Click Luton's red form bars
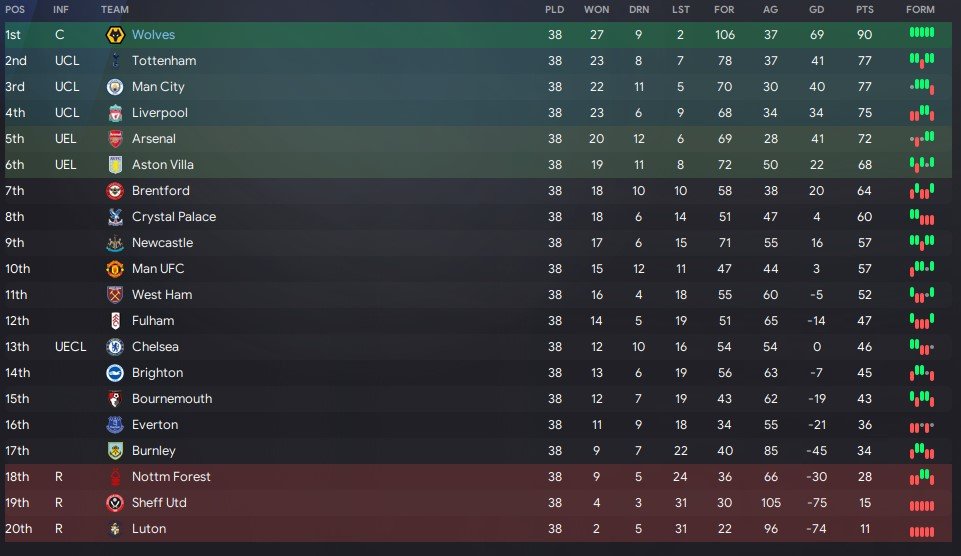The image size is (961, 556). 922,531
